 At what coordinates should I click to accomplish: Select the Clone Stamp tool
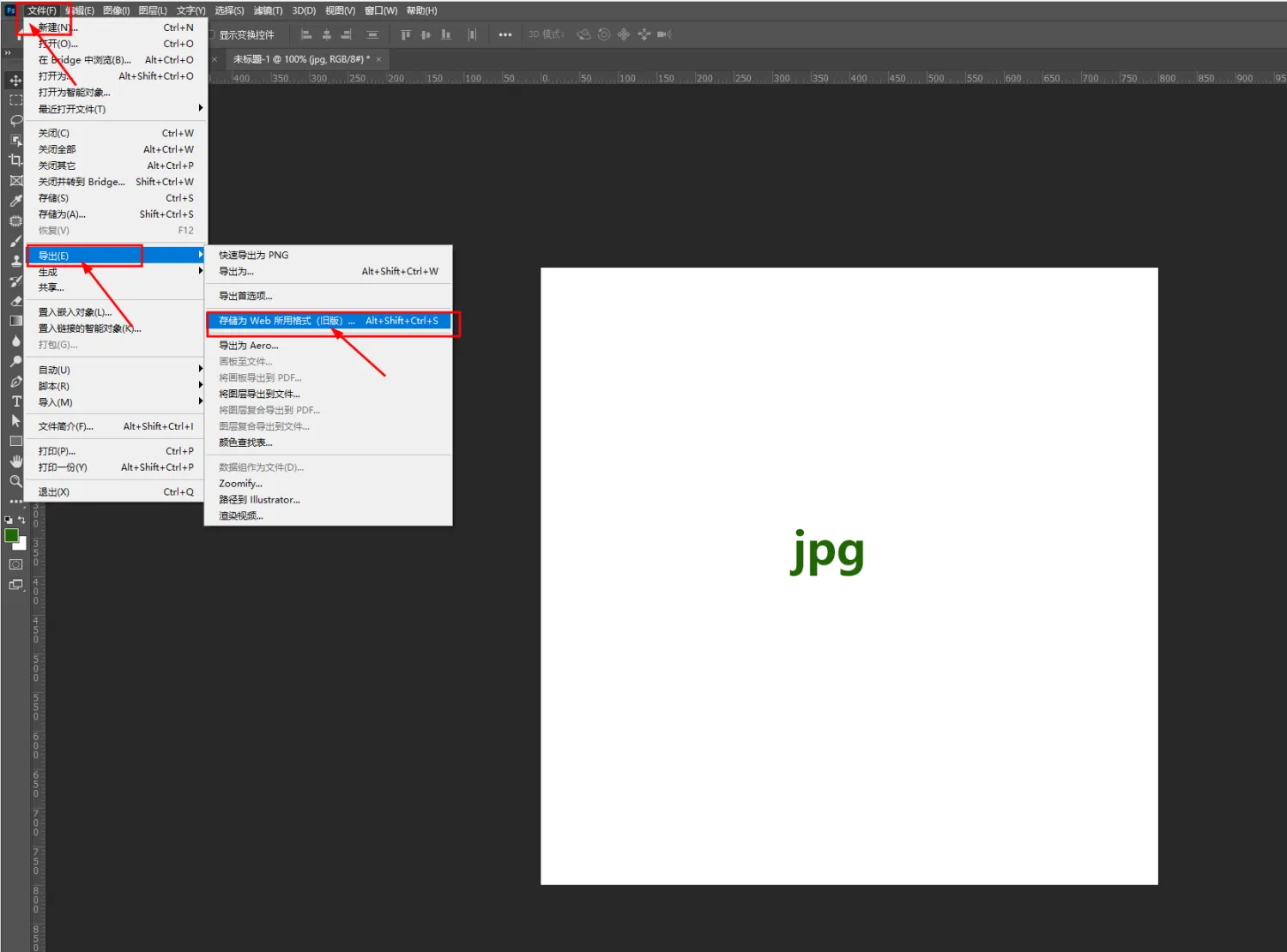point(15,261)
